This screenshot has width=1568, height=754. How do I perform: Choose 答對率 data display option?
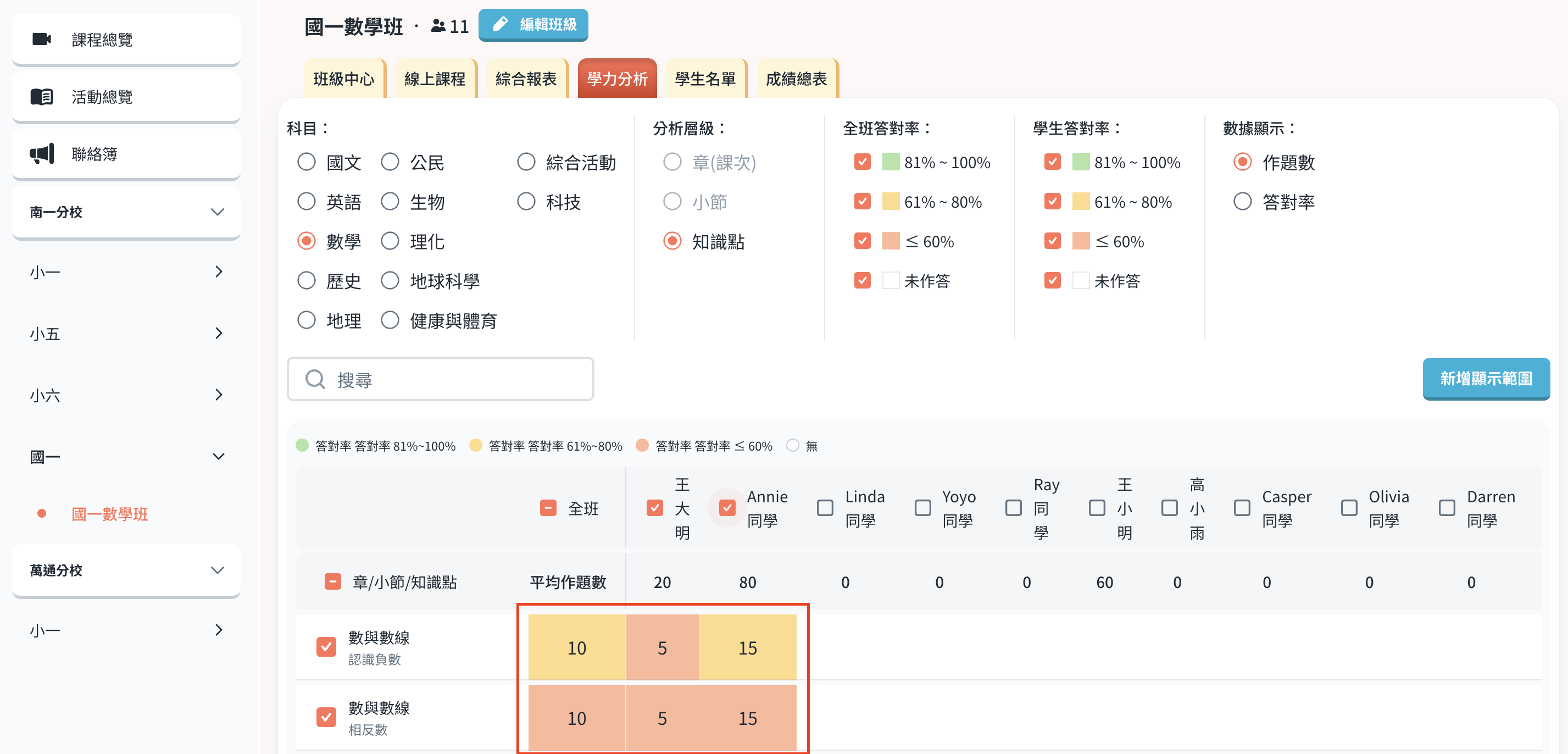click(1242, 202)
